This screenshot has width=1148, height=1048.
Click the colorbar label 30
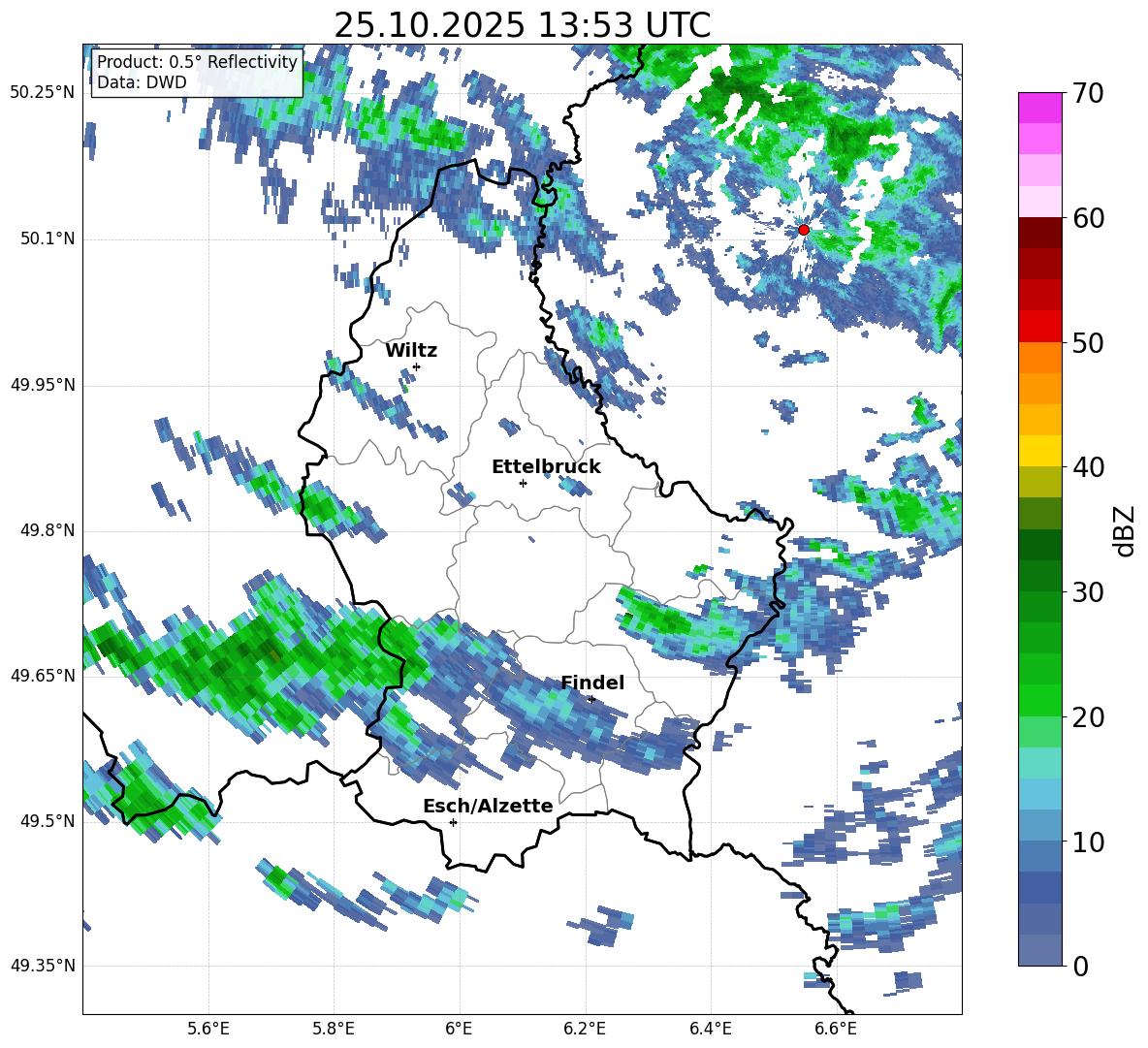1089,592
